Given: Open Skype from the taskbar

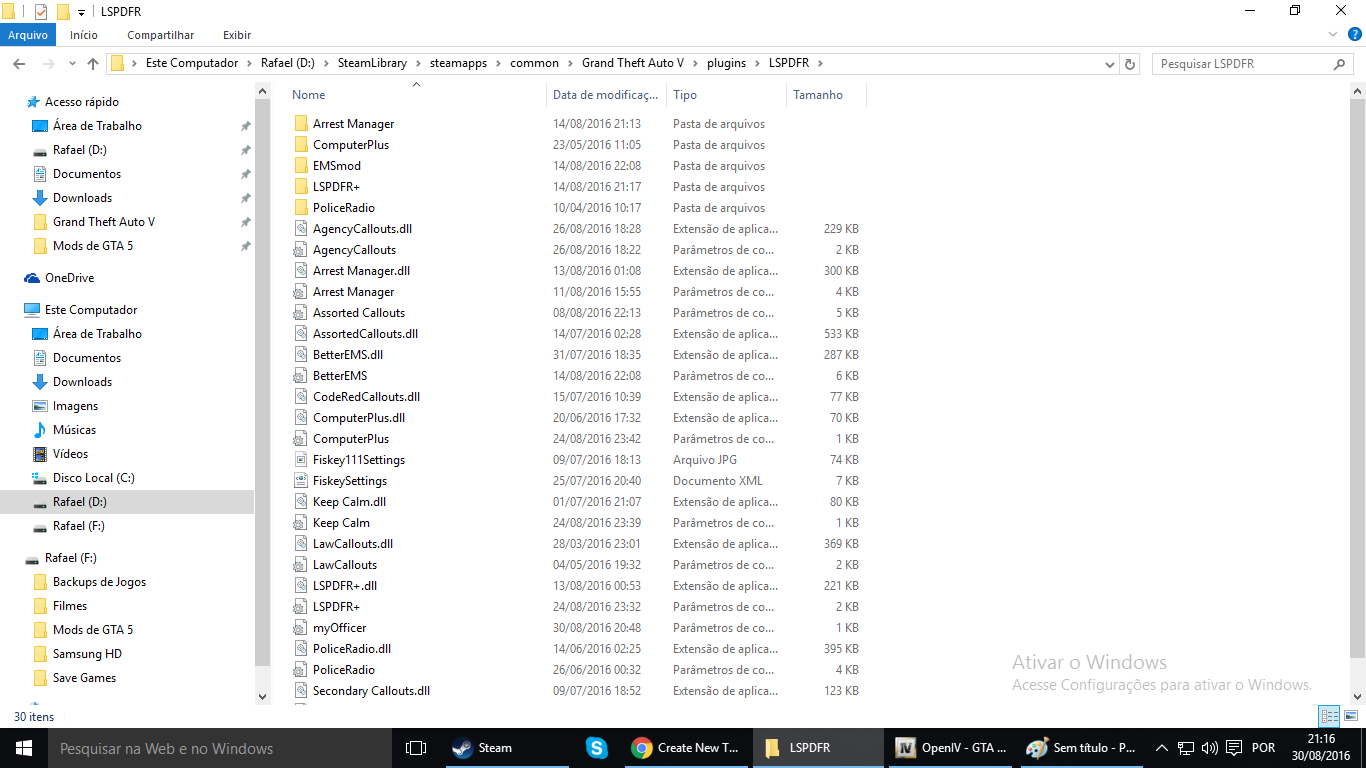Looking at the screenshot, I should click(x=597, y=748).
